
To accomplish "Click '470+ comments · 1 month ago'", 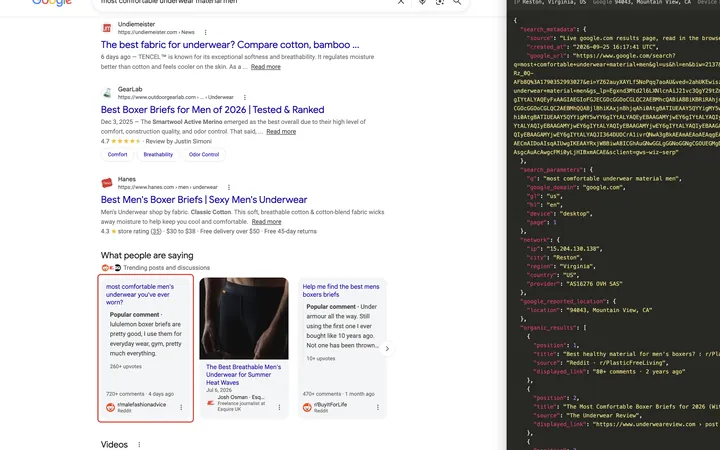I will tap(338, 394).
